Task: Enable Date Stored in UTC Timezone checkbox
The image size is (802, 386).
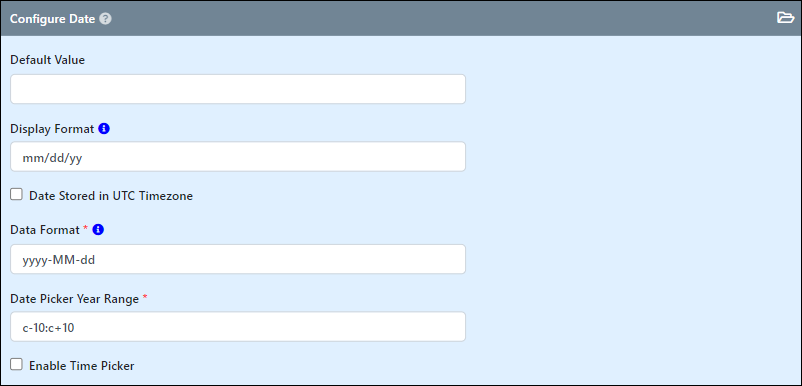Action: pyautogui.click(x=17, y=194)
